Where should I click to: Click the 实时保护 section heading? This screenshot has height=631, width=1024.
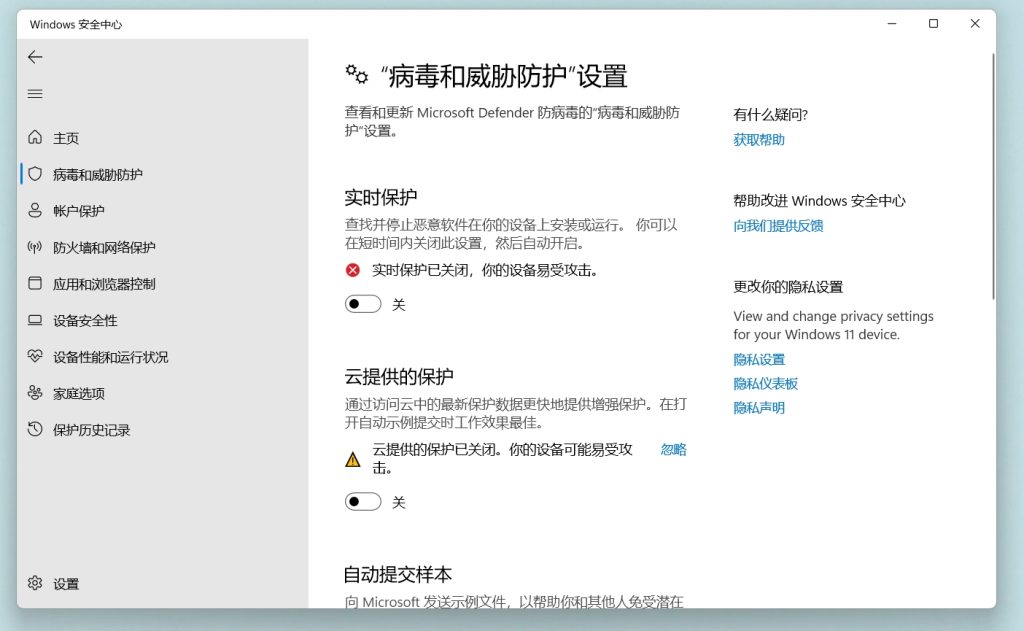pyautogui.click(x=381, y=197)
